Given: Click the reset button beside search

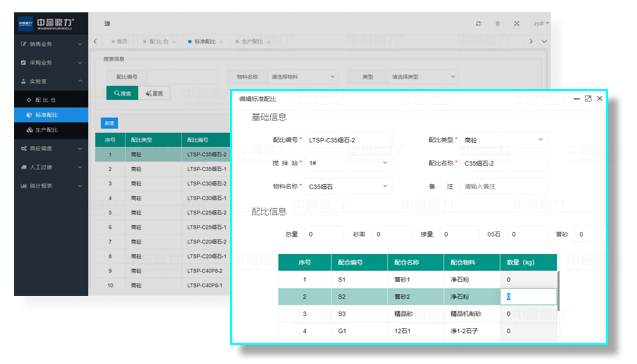Looking at the screenshot, I should 154,93.
